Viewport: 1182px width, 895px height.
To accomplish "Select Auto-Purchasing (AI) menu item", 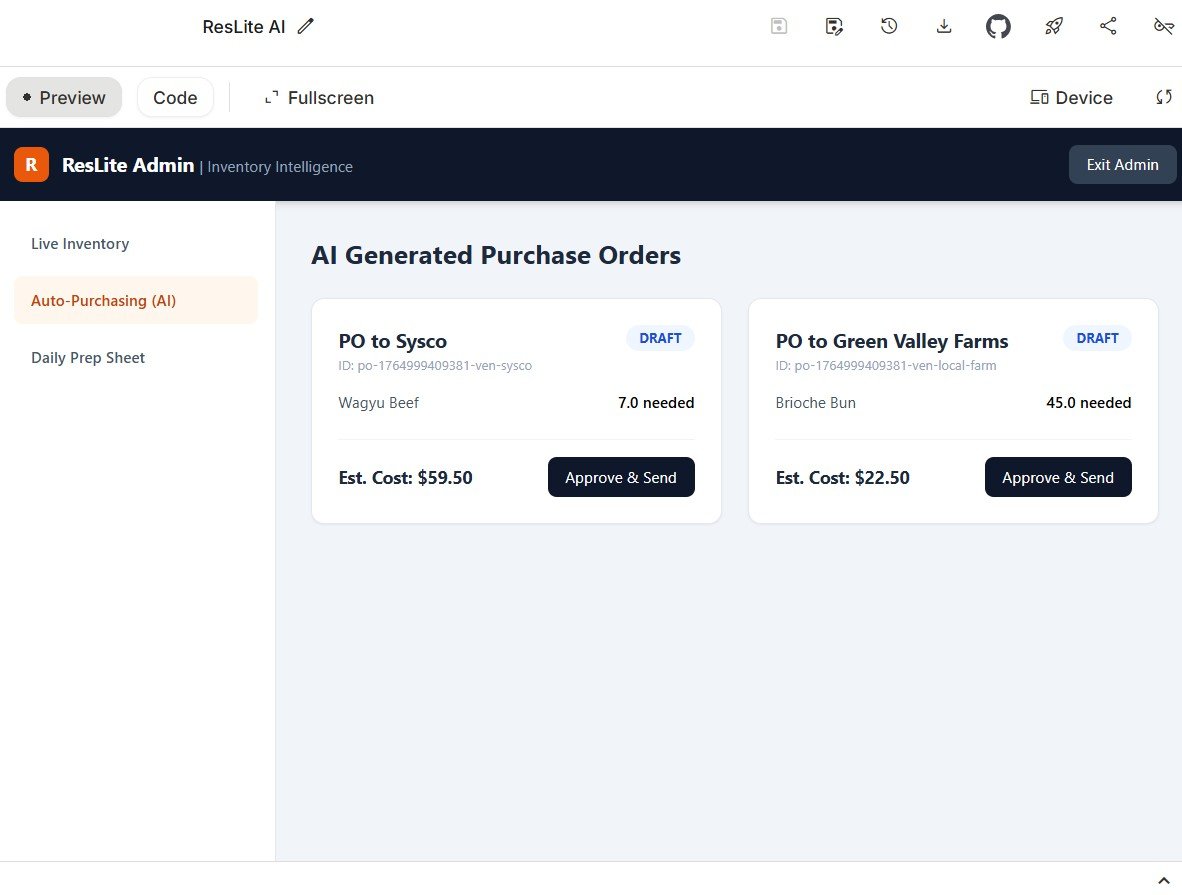I will [x=136, y=300].
